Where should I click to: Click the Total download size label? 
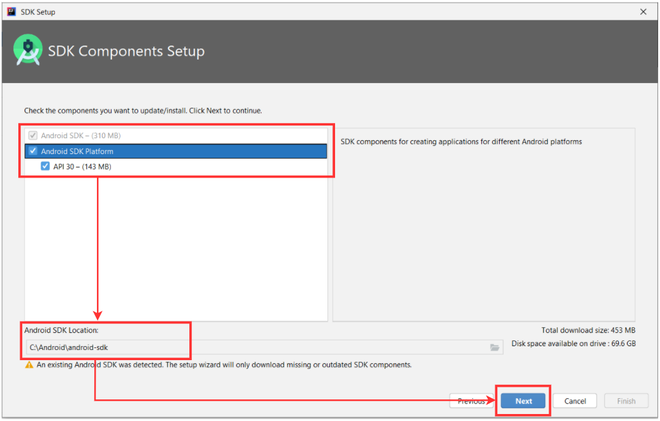[x=588, y=330]
